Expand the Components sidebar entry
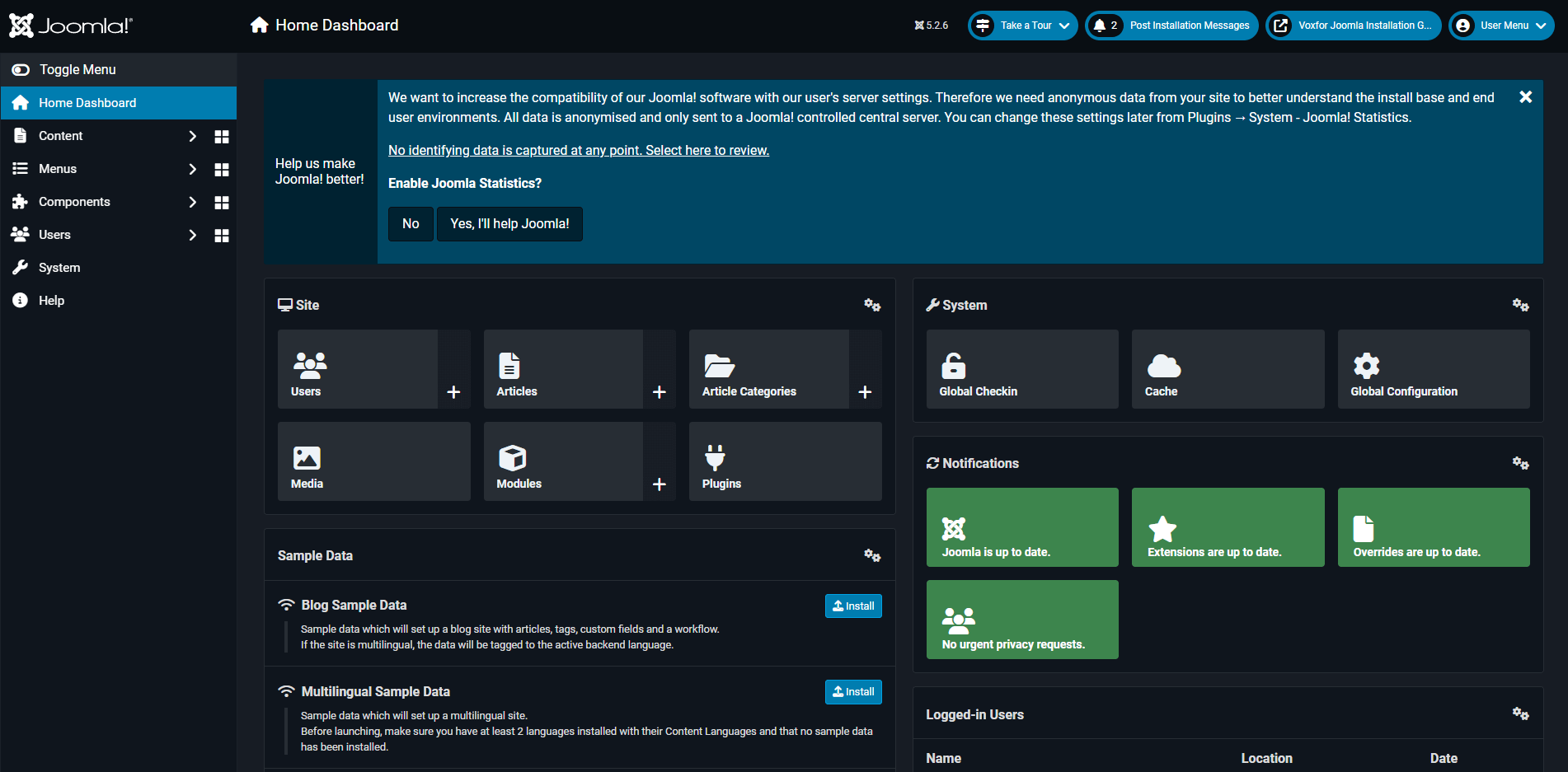Viewport: 1568px width, 772px height. tap(74, 201)
